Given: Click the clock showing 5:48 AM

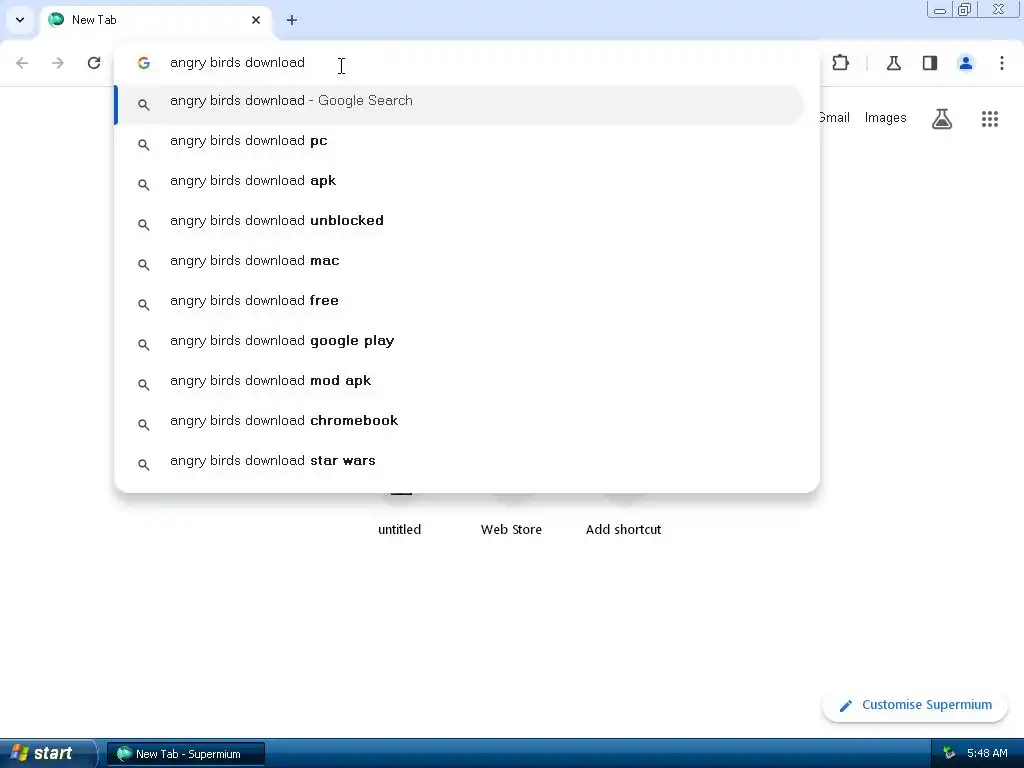Looking at the screenshot, I should click(x=987, y=754).
